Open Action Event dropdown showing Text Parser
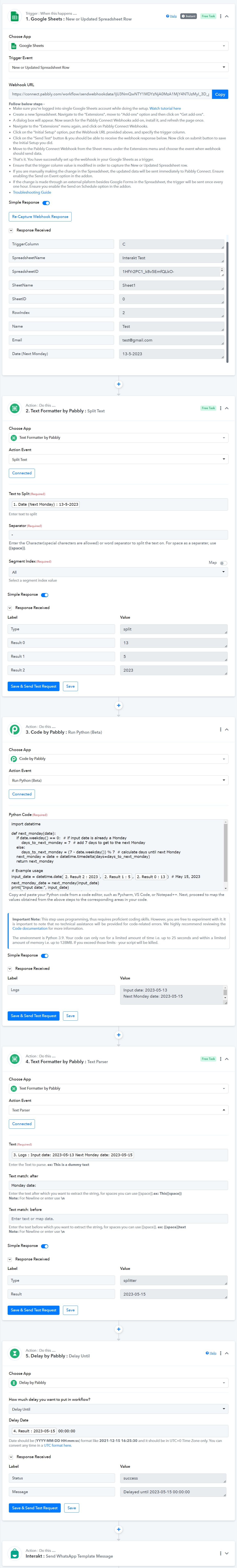This screenshot has height=1568, width=237. pyautogui.click(x=118, y=1110)
